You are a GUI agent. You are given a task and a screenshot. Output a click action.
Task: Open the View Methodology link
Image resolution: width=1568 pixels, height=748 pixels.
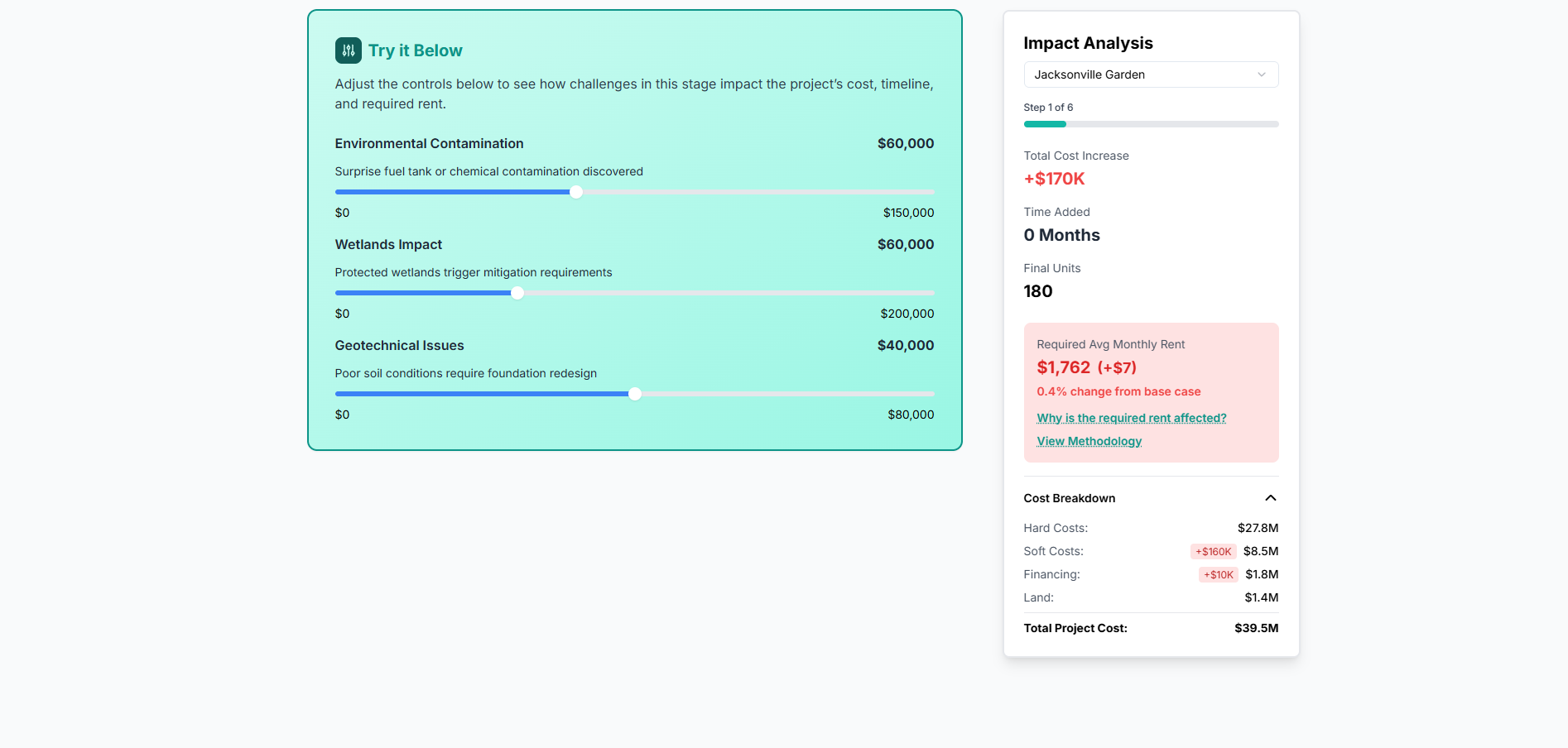click(1089, 441)
